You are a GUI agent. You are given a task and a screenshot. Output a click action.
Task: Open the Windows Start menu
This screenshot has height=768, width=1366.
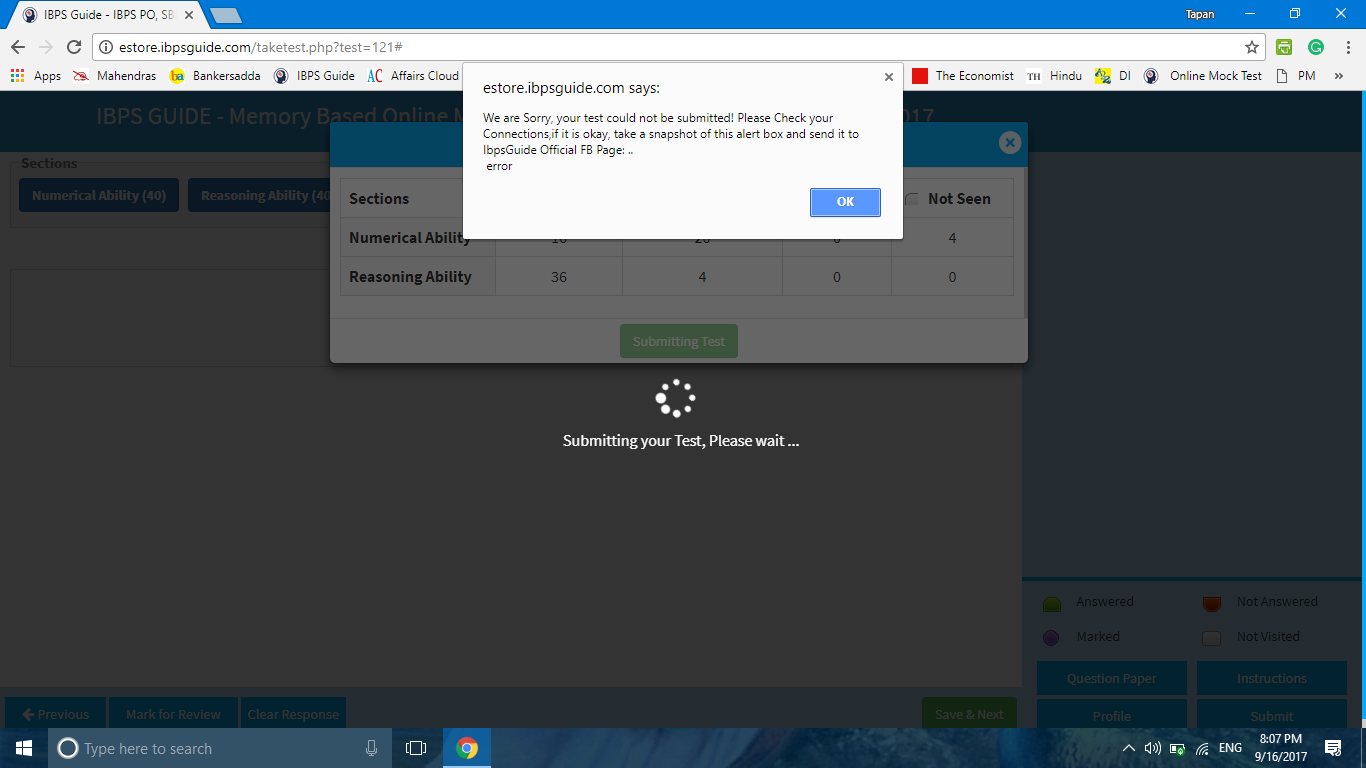pos(24,748)
